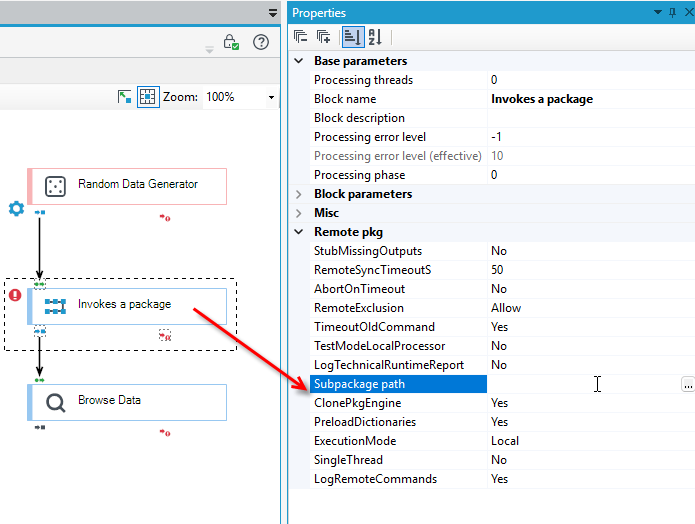Click the blue gear icon beside Random Data Generator
This screenshot has width=695, height=524.
click(16, 208)
